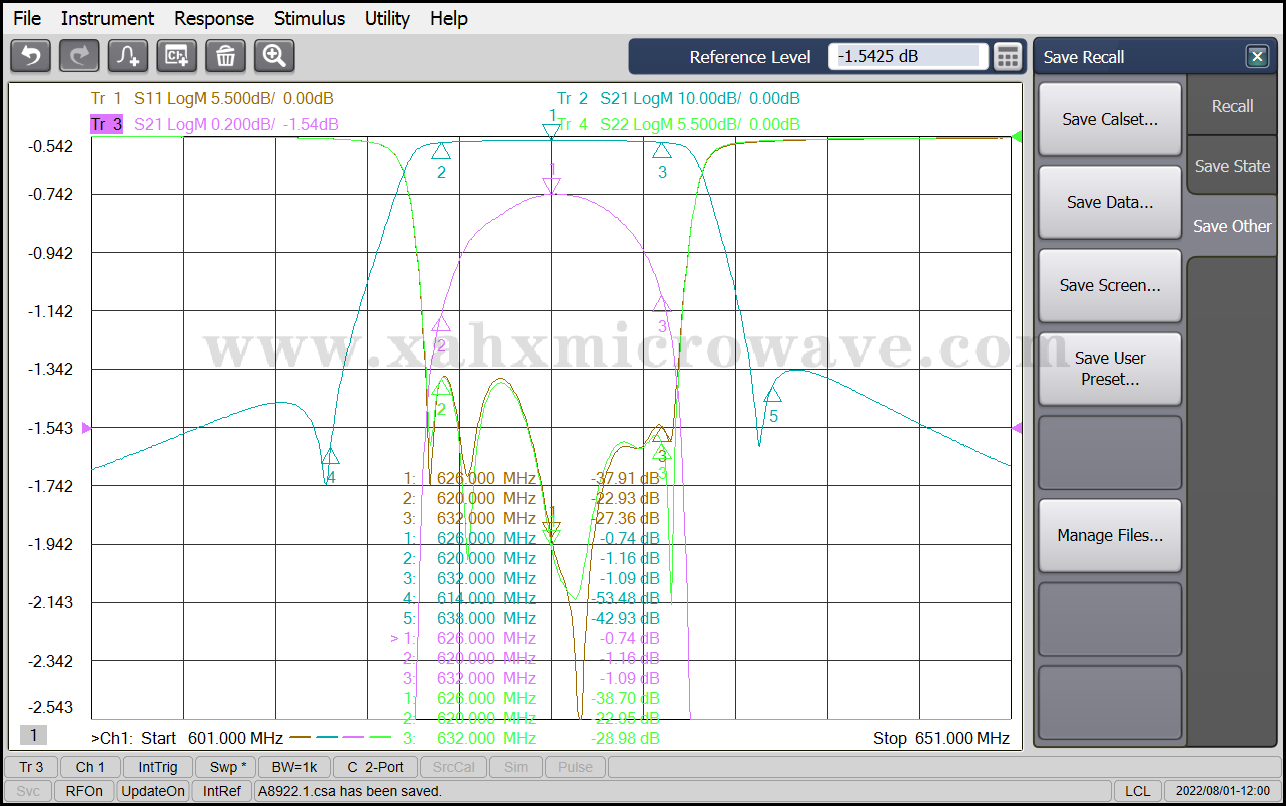Open the numeric keypad icon
The width and height of the screenshot is (1286, 806).
point(1008,57)
